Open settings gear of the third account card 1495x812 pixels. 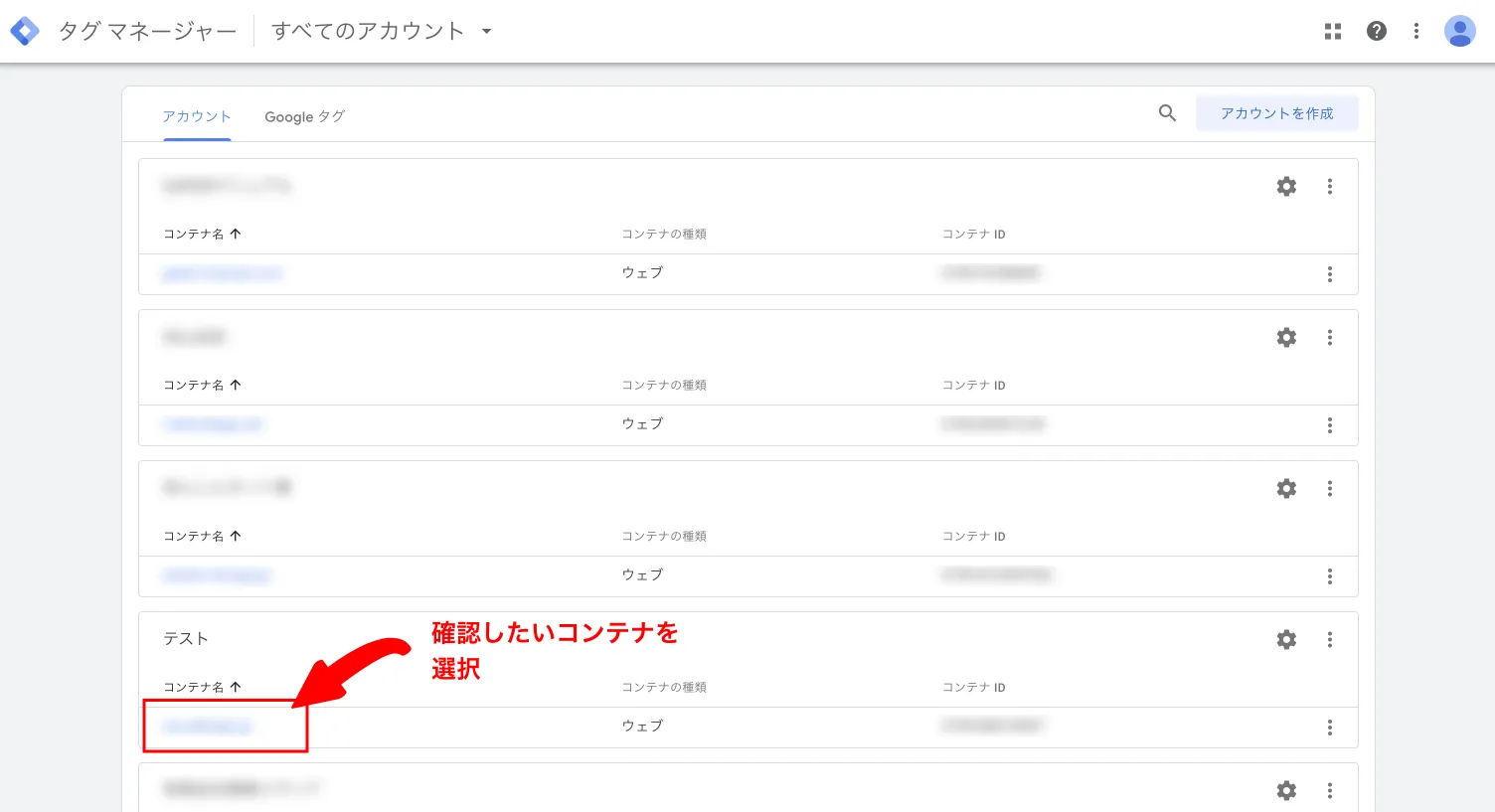tap(1286, 488)
